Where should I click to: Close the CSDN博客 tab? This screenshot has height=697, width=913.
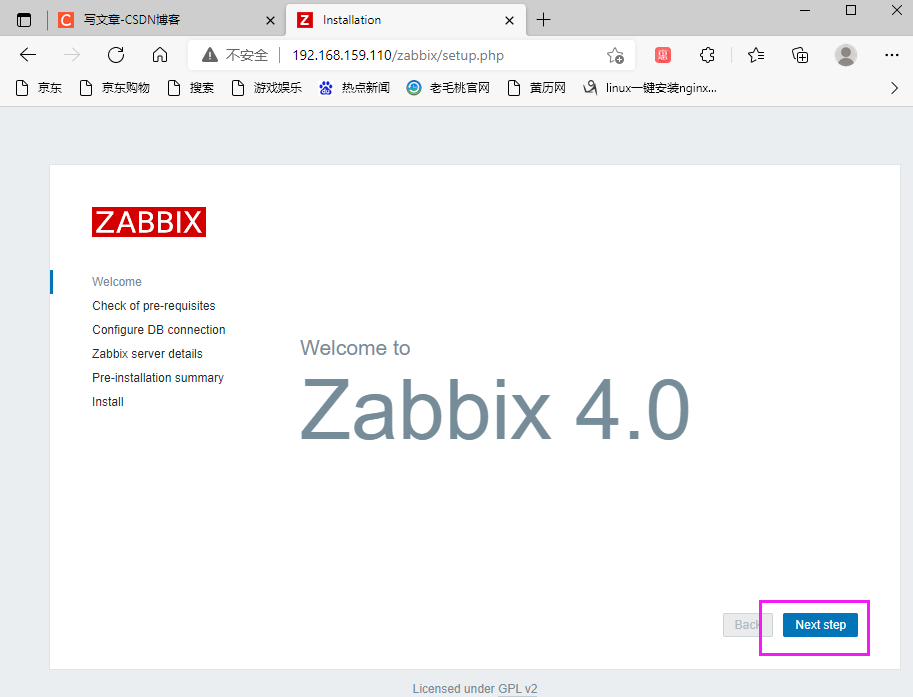tap(270, 20)
